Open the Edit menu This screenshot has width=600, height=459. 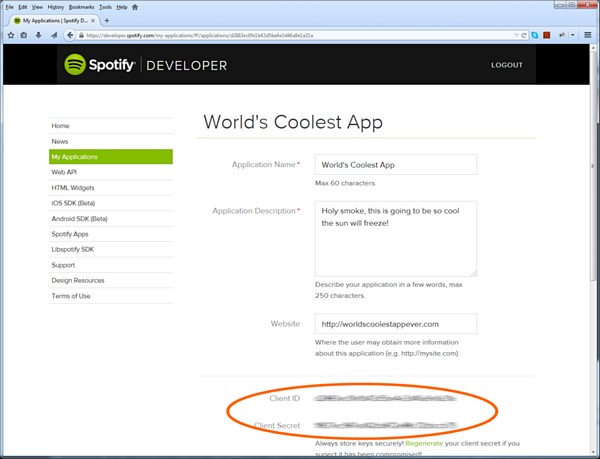(x=23, y=7)
